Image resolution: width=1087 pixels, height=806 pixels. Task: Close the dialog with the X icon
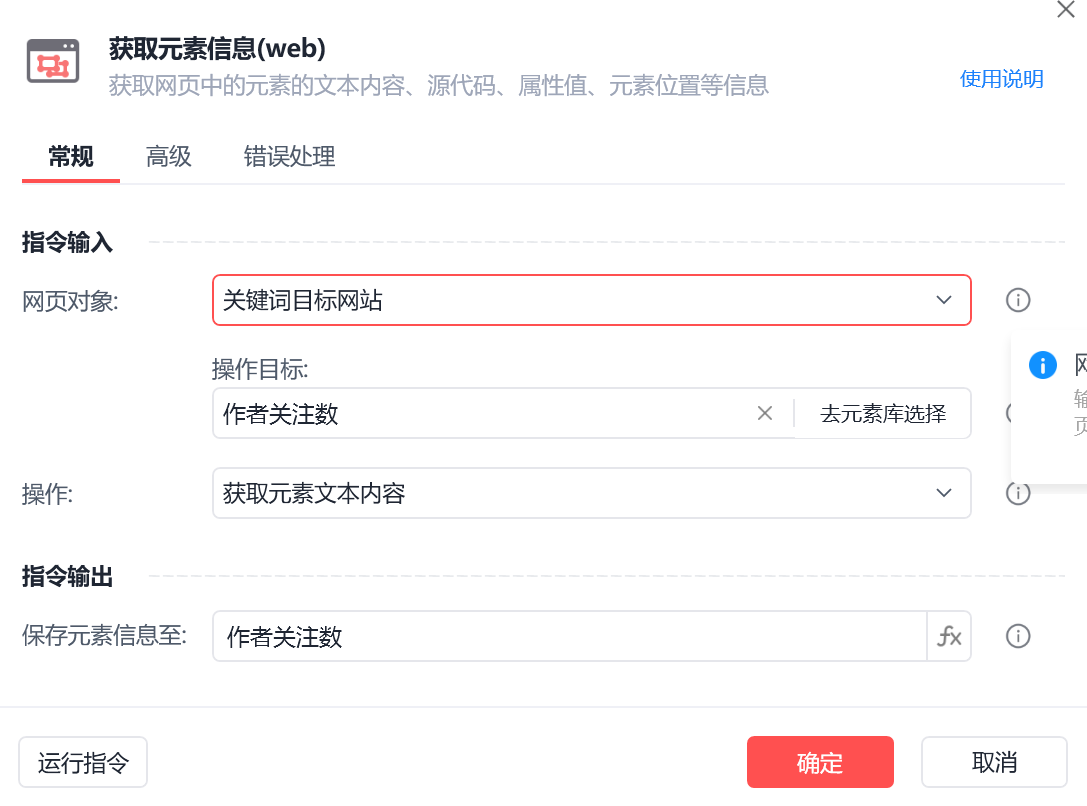click(x=1066, y=9)
